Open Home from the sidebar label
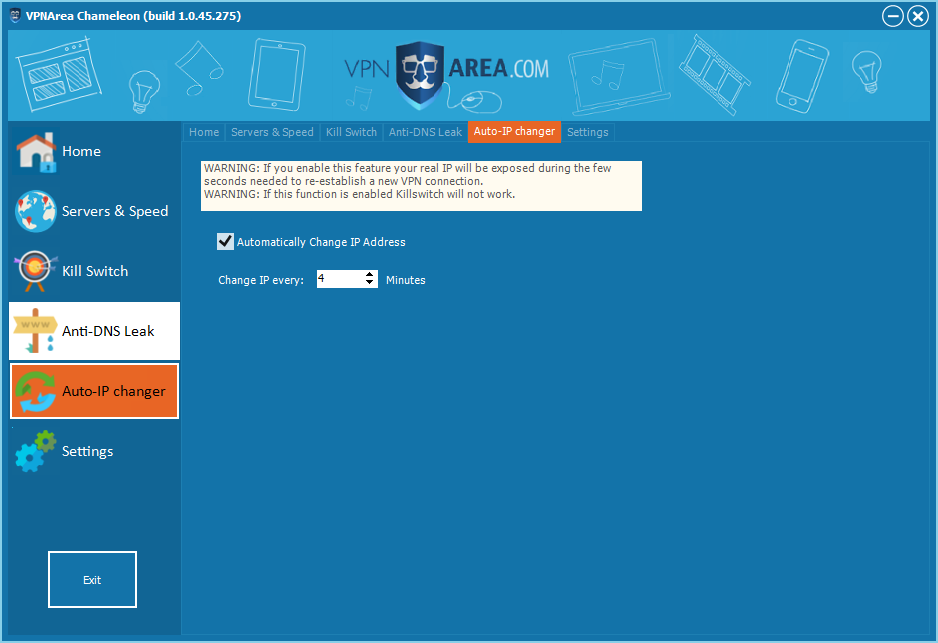Screen dimensions: 938x643 [81, 151]
